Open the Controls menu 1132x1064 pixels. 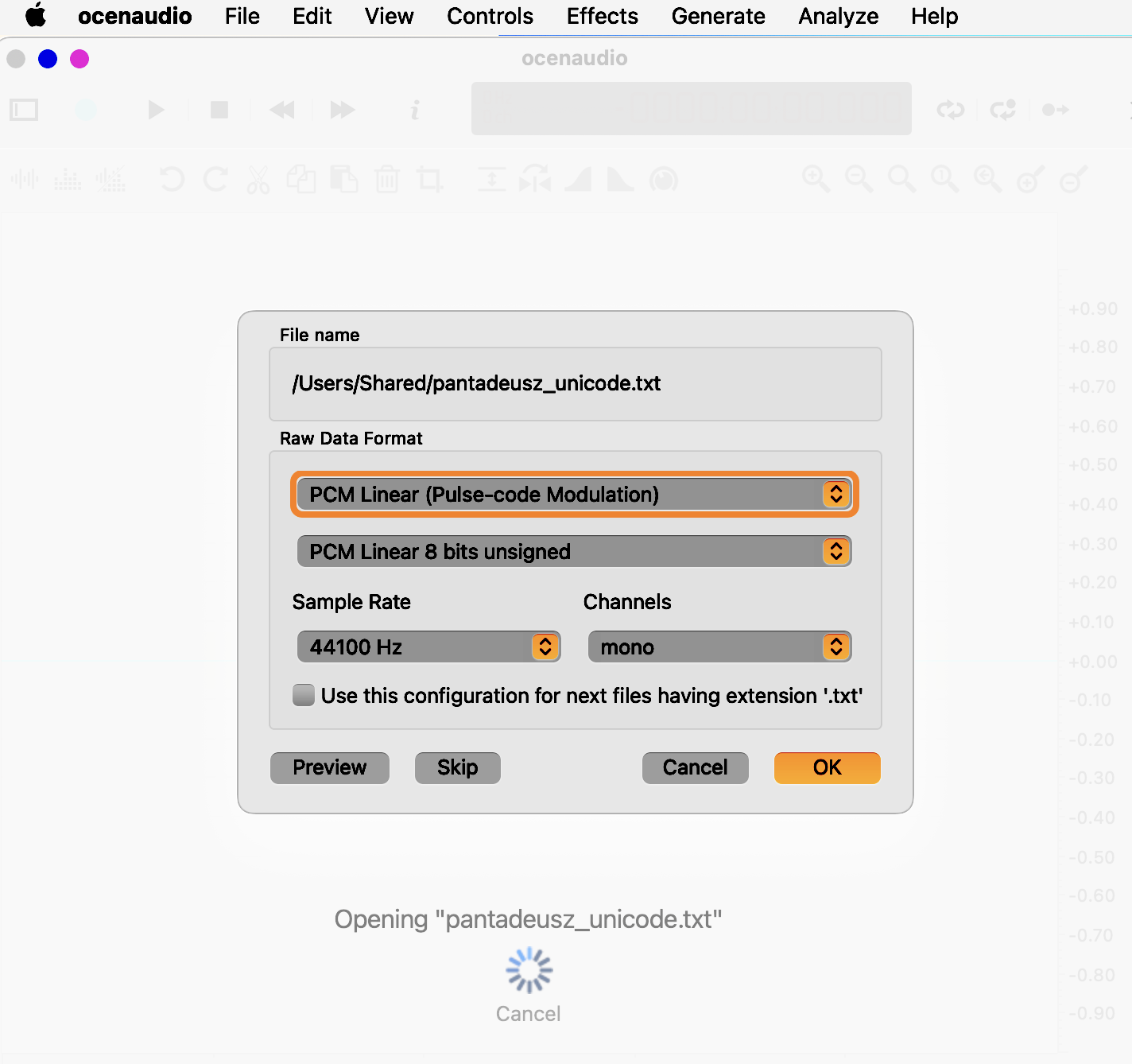click(x=490, y=16)
